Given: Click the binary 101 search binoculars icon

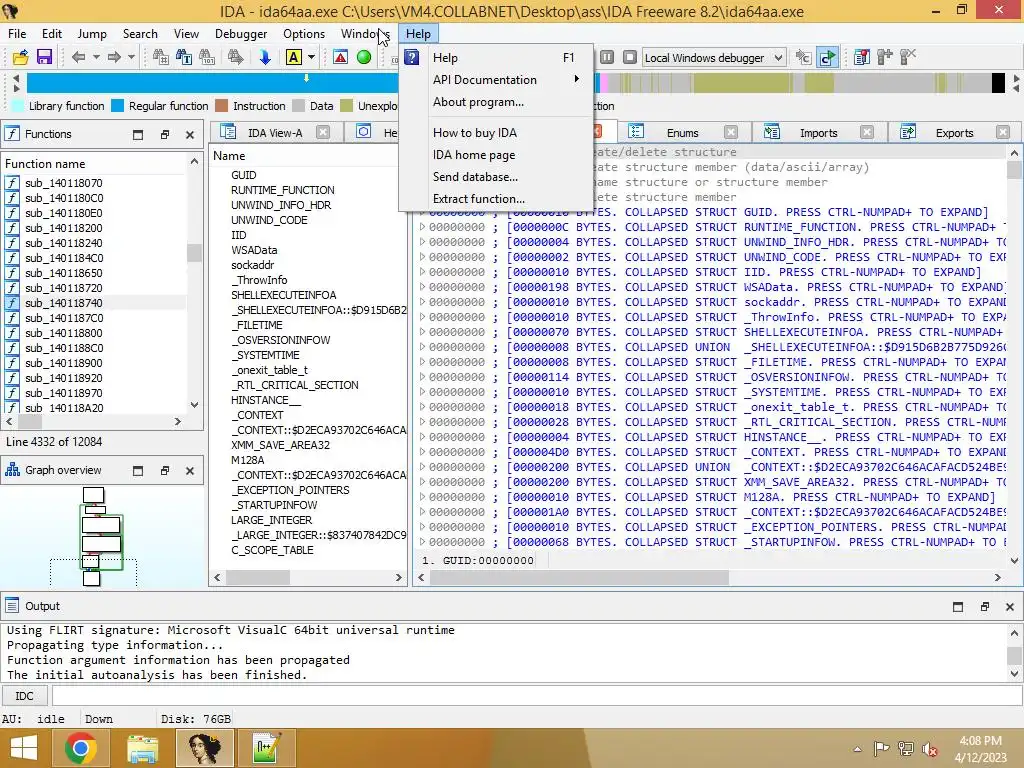Looking at the screenshot, I should coord(207,57).
